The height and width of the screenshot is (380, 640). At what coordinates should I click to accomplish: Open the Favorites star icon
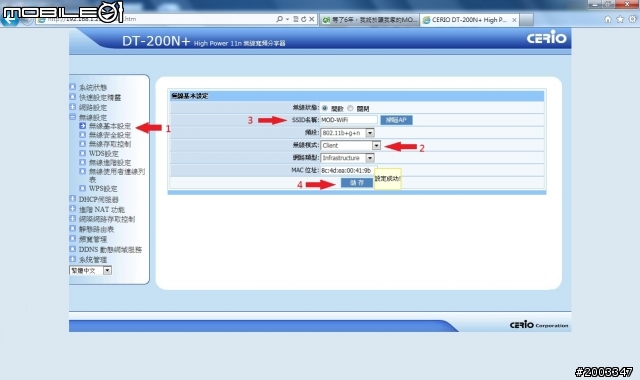click(x=620, y=19)
